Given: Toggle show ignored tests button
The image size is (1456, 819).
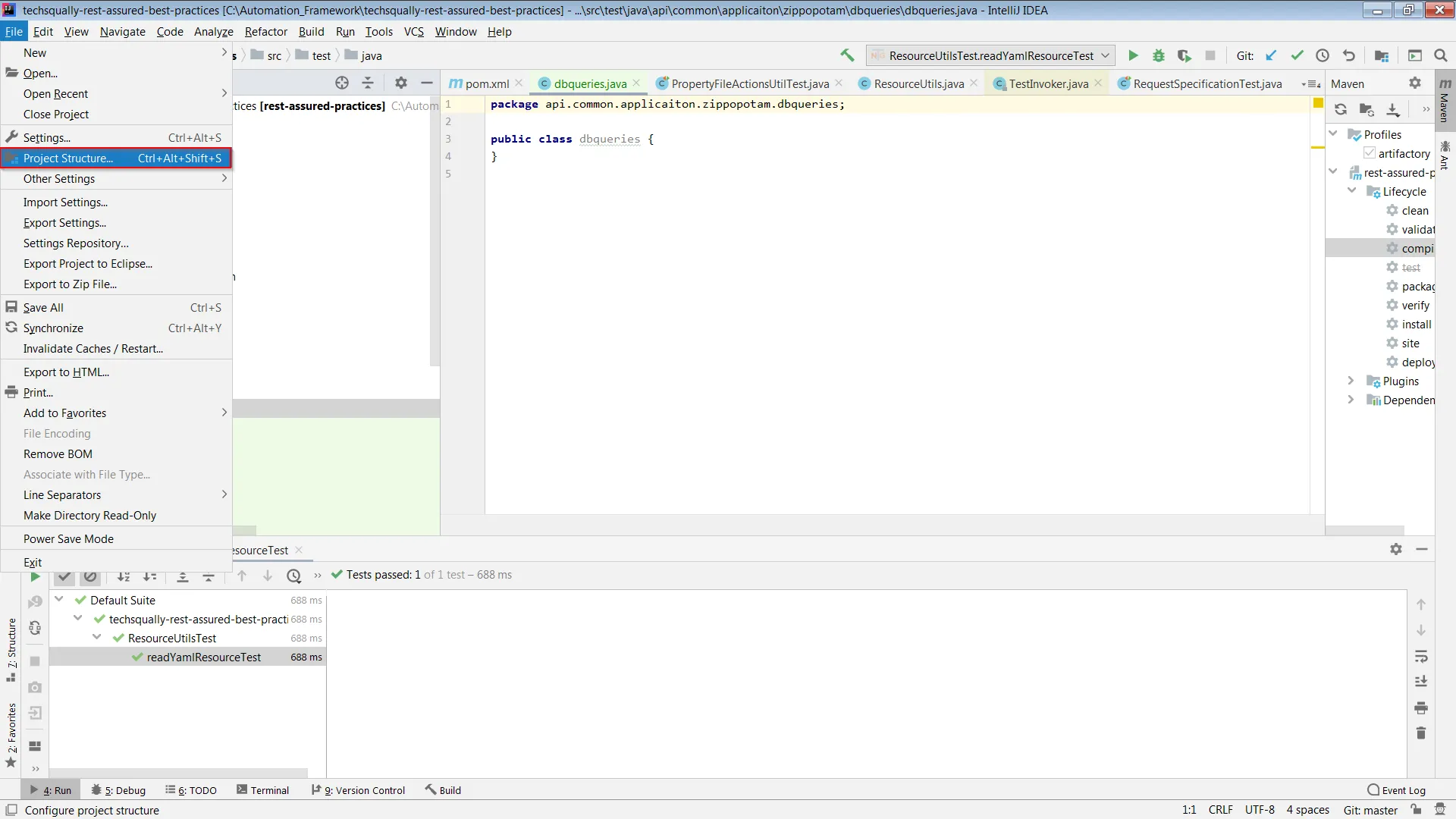Looking at the screenshot, I should 90,576.
